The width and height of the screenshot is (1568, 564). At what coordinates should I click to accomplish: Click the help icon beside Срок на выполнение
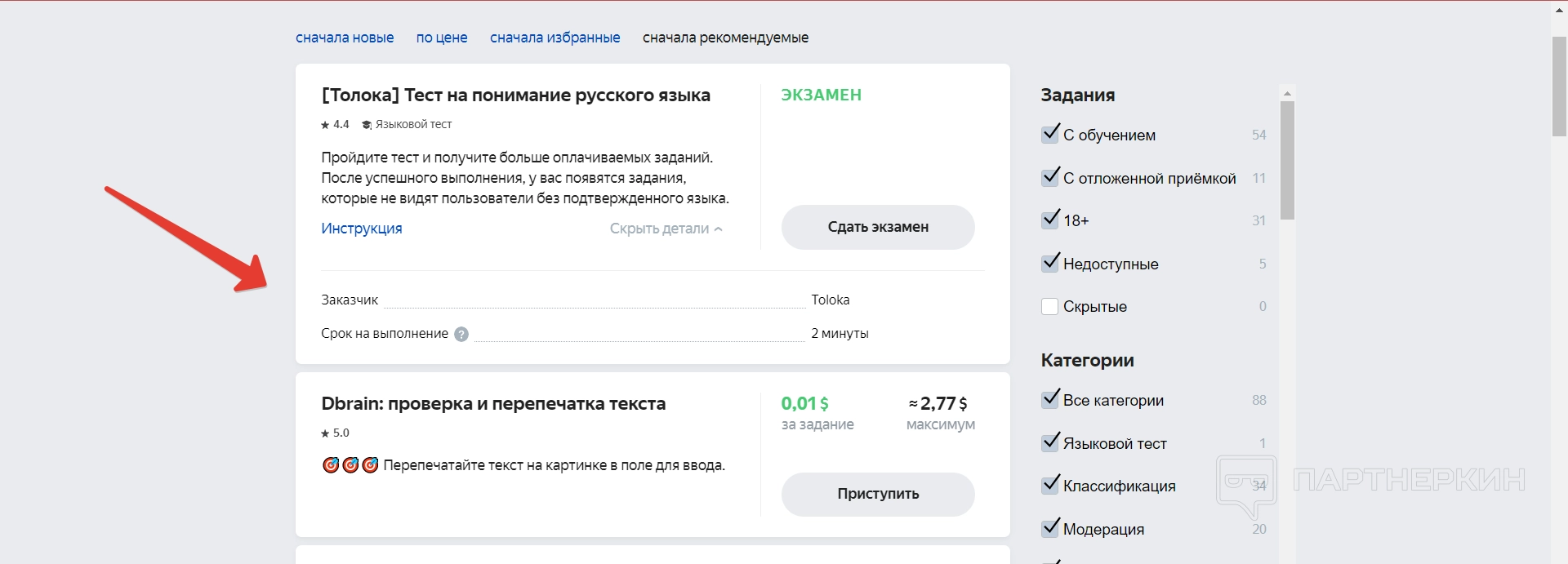click(x=461, y=334)
